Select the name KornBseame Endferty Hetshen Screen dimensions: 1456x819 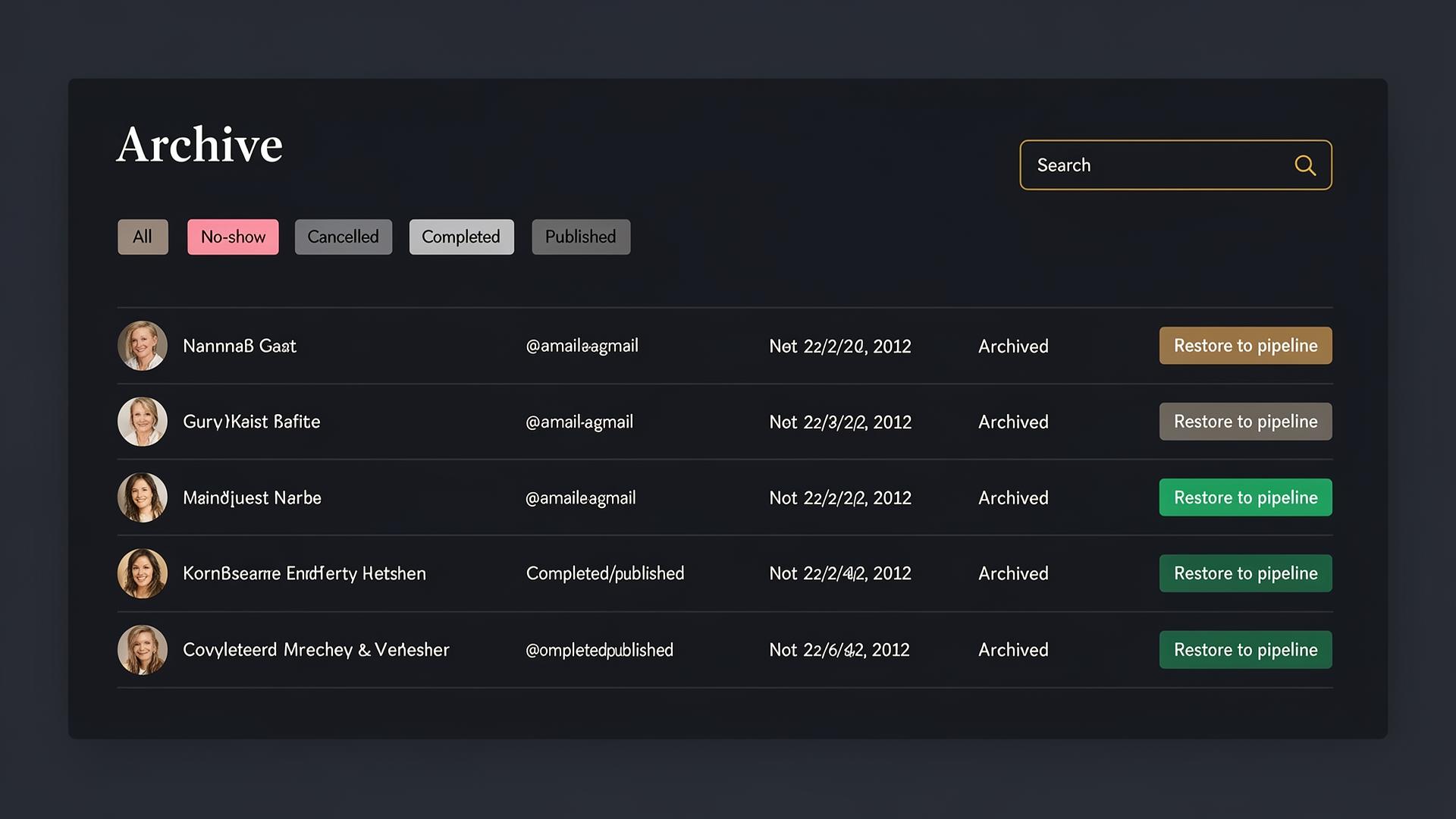304,574
